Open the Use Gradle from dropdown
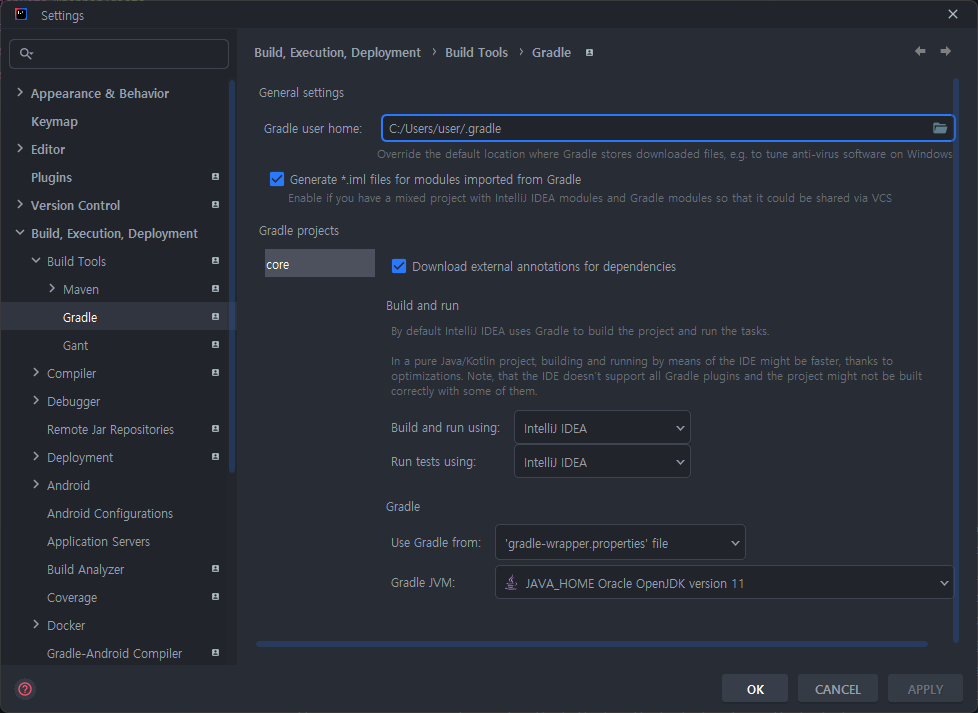 (620, 543)
